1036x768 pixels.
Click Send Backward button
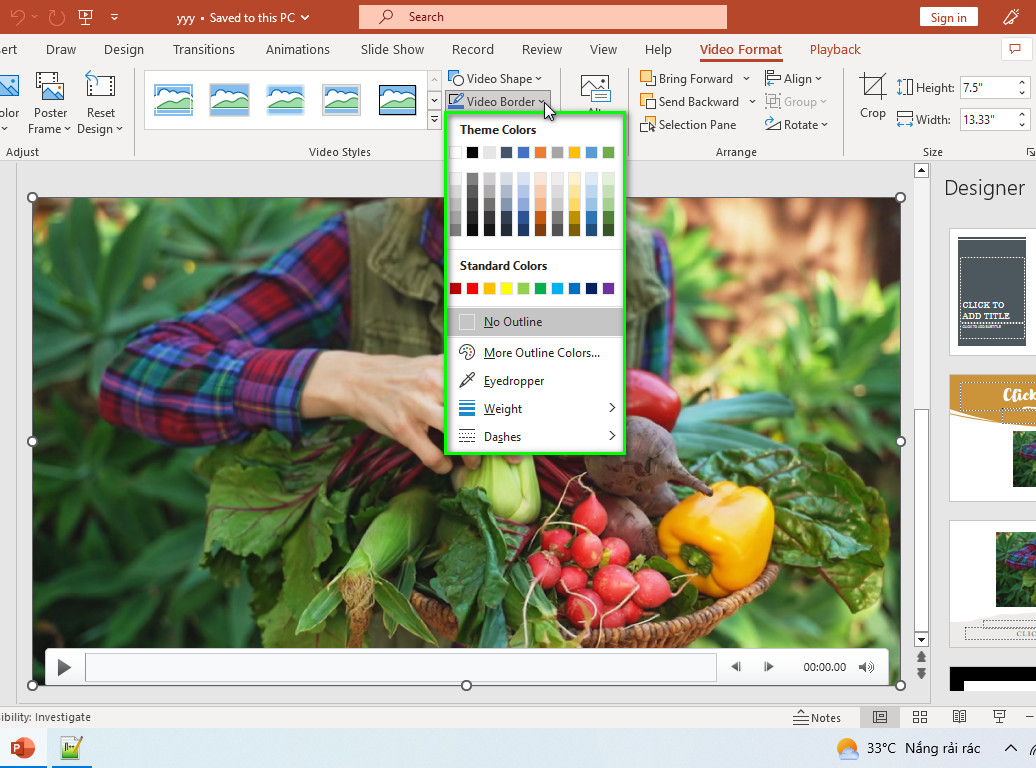(x=689, y=102)
